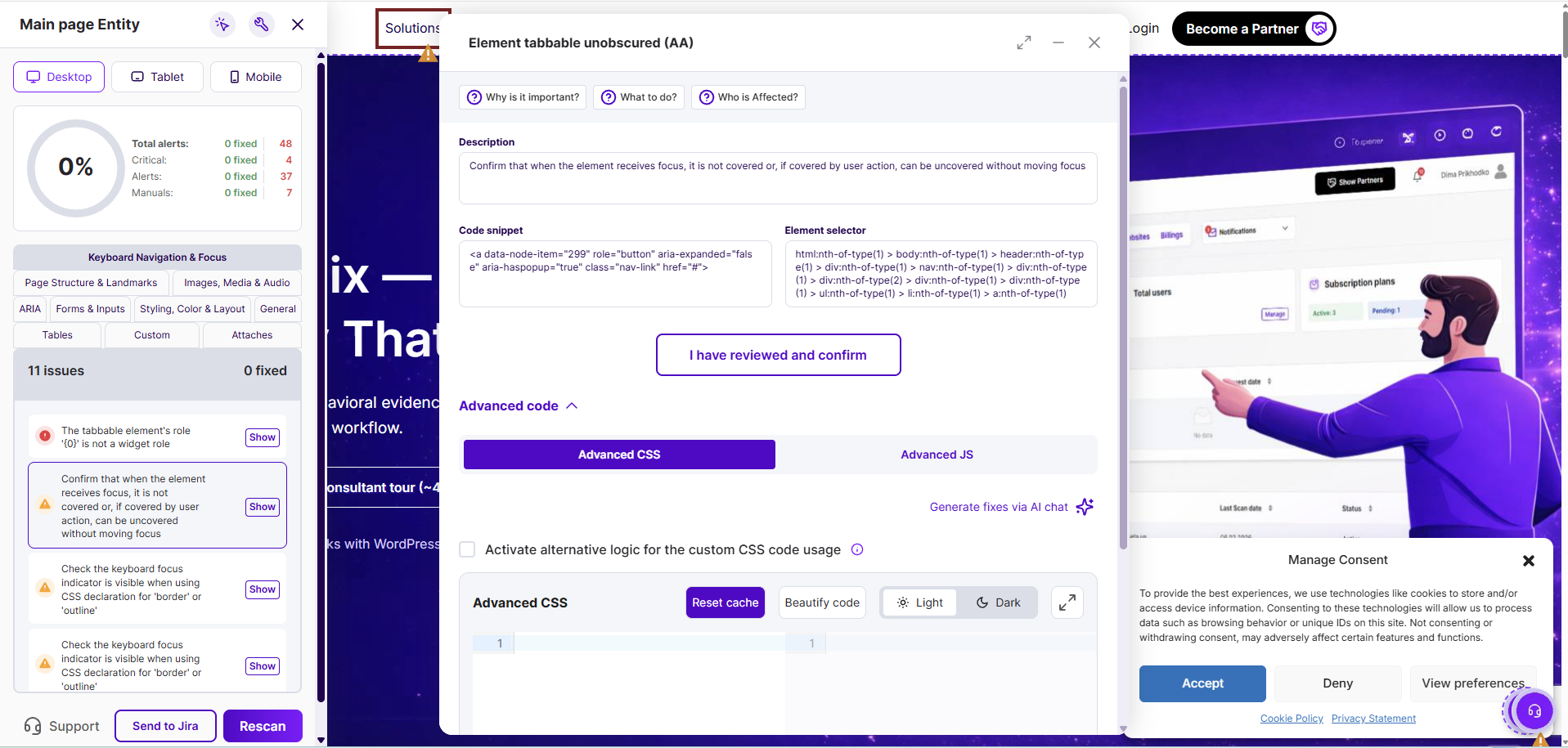This screenshot has height=748, width=1568.
Task: Open the Custom category
Action: 152,335
